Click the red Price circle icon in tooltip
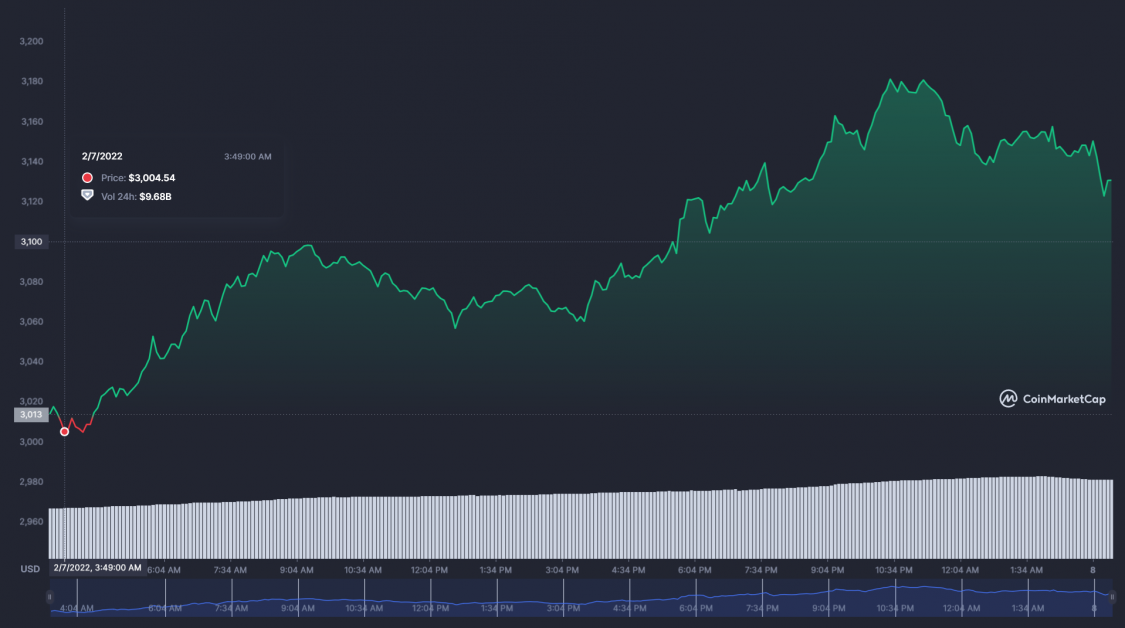Screen dimensions: 1125x628 87,177
